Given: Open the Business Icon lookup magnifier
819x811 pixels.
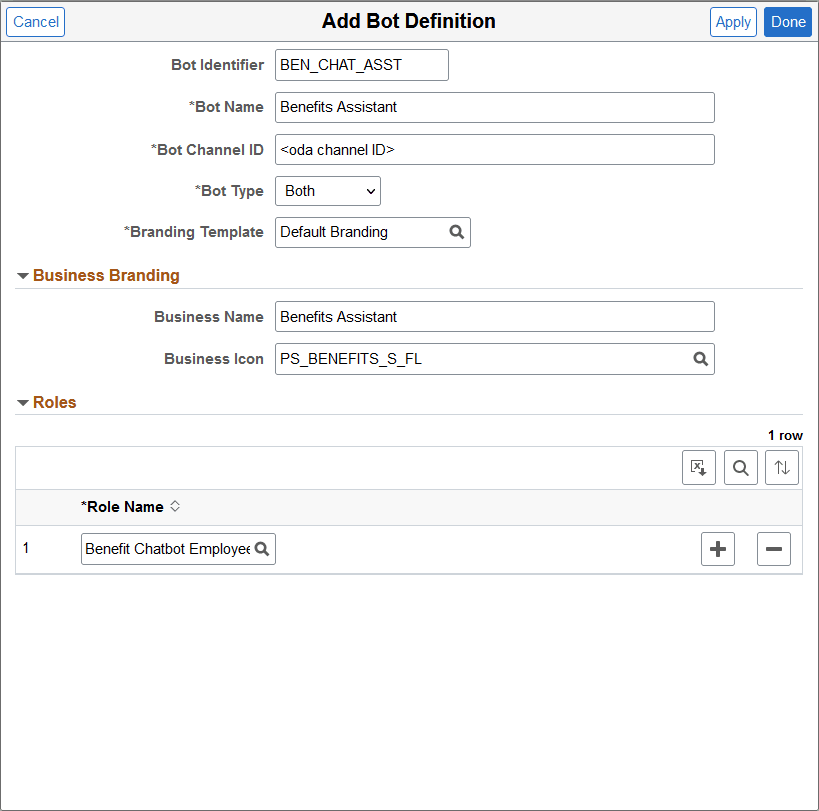Looking at the screenshot, I should 700,358.
